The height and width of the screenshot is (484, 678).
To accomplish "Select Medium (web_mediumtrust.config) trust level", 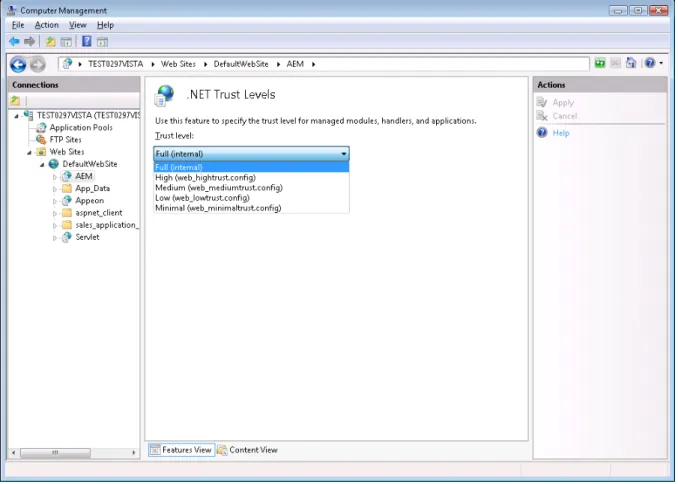I will pyautogui.click(x=251, y=188).
